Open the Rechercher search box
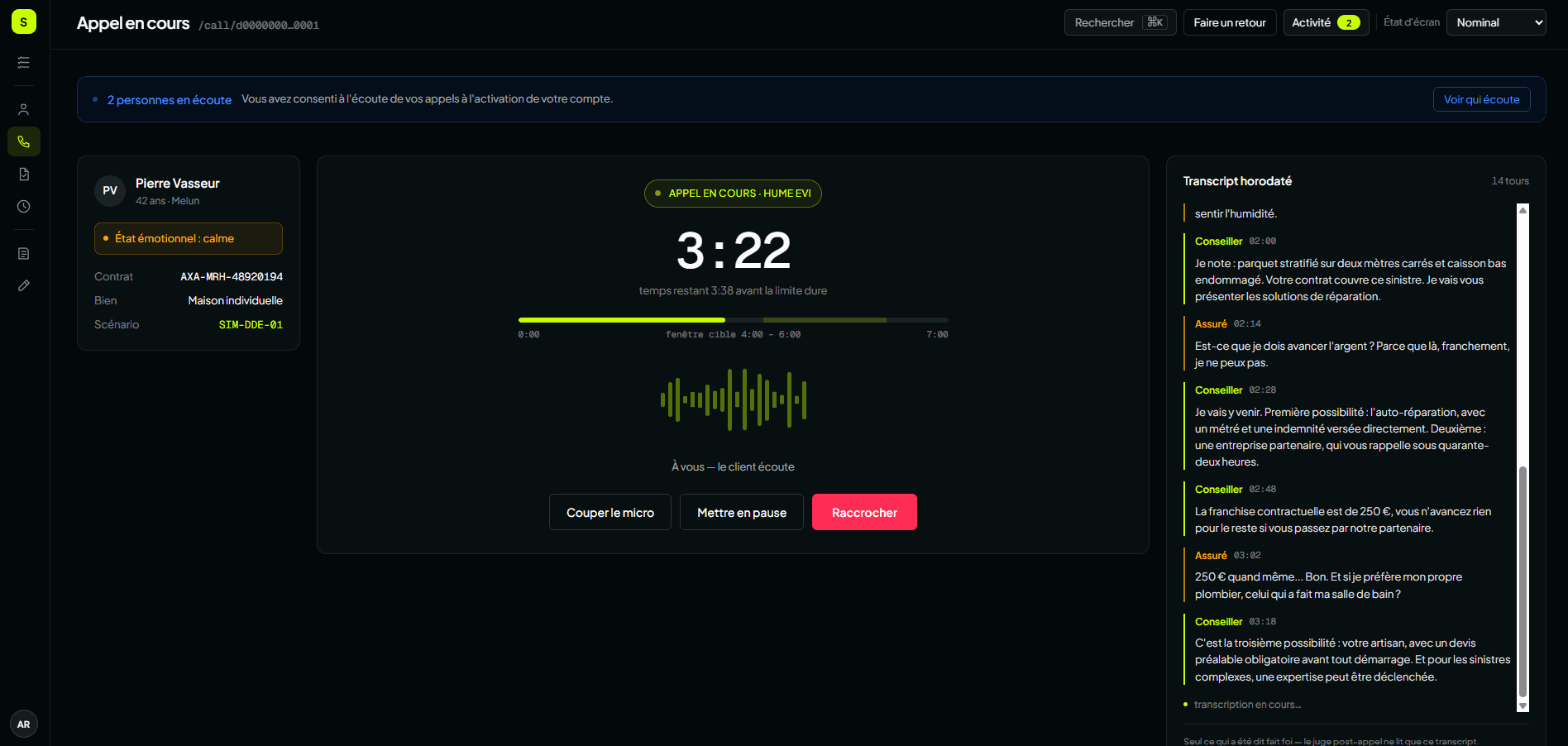1568x746 pixels. (1120, 22)
